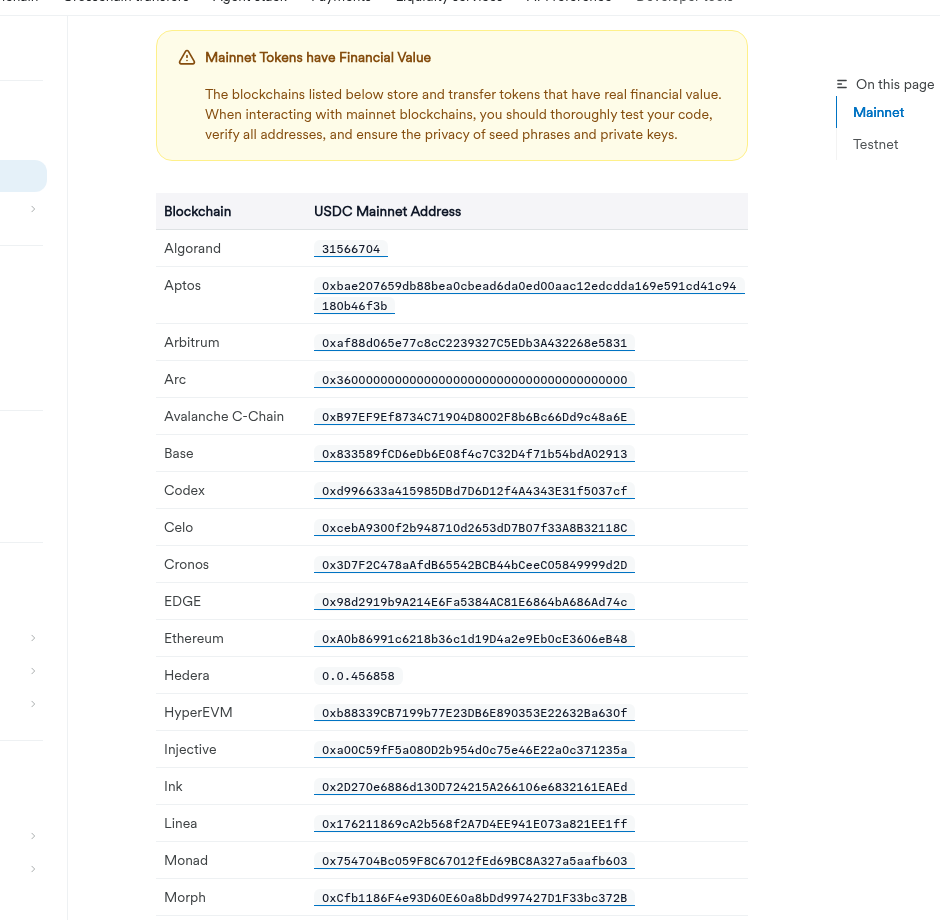The width and height of the screenshot is (940, 920).
Task: Select the Morph blockchain name cell
Action: [x=185, y=898]
